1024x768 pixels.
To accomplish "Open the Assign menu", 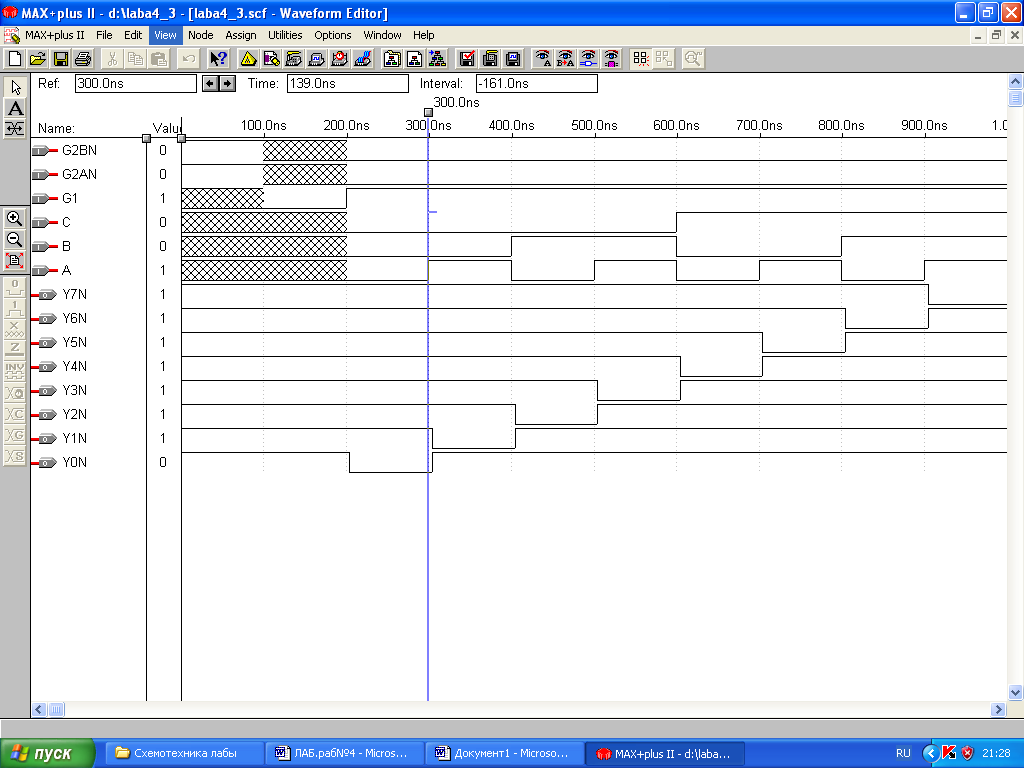I will tap(241, 35).
